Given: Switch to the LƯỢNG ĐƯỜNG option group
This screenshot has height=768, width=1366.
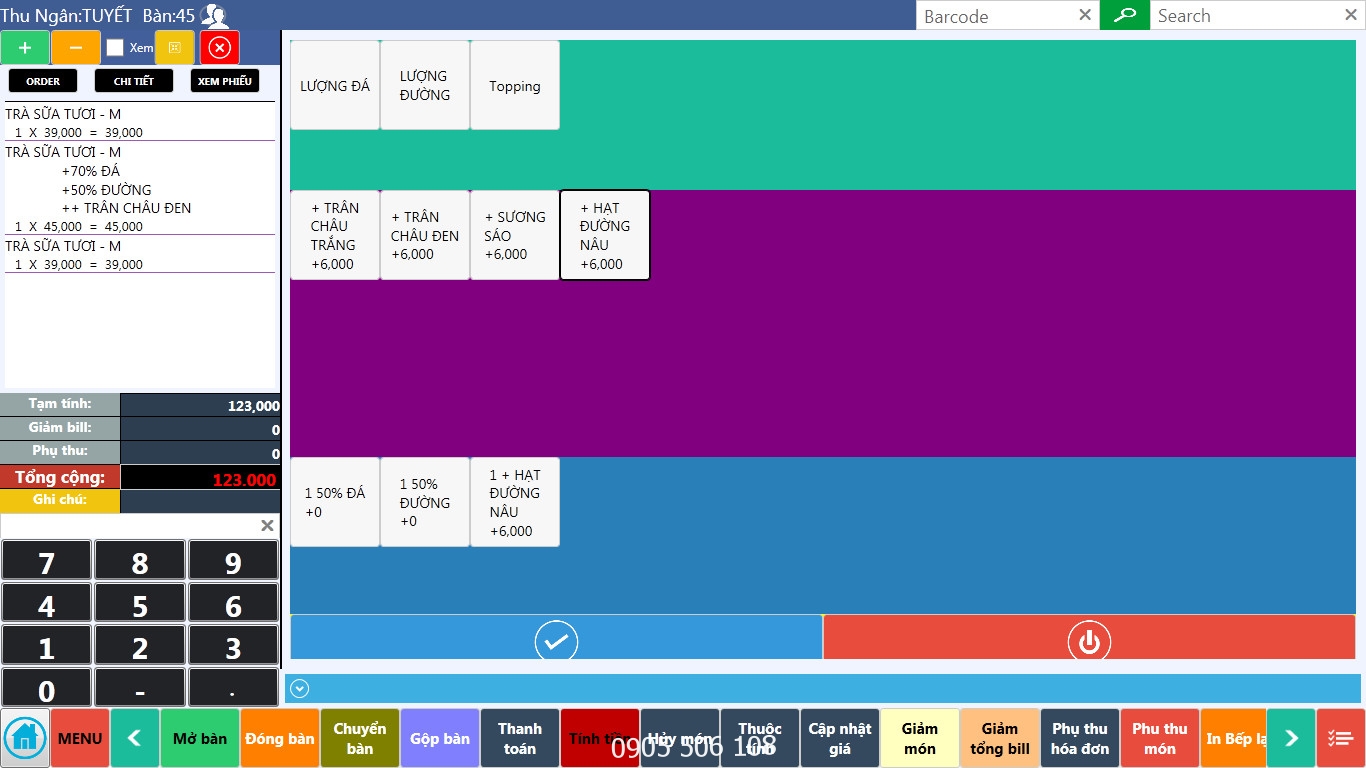Looking at the screenshot, I should [425, 85].
